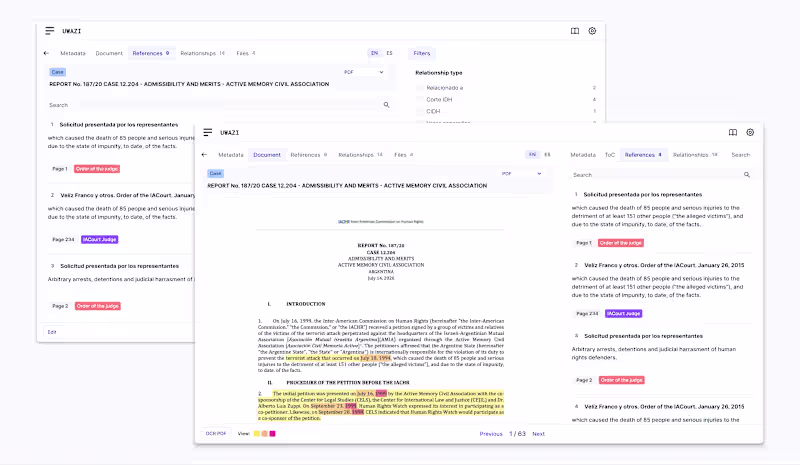Select the magenta view color swatch
Image resolution: width=800 pixels, height=465 pixels.
coord(272,433)
